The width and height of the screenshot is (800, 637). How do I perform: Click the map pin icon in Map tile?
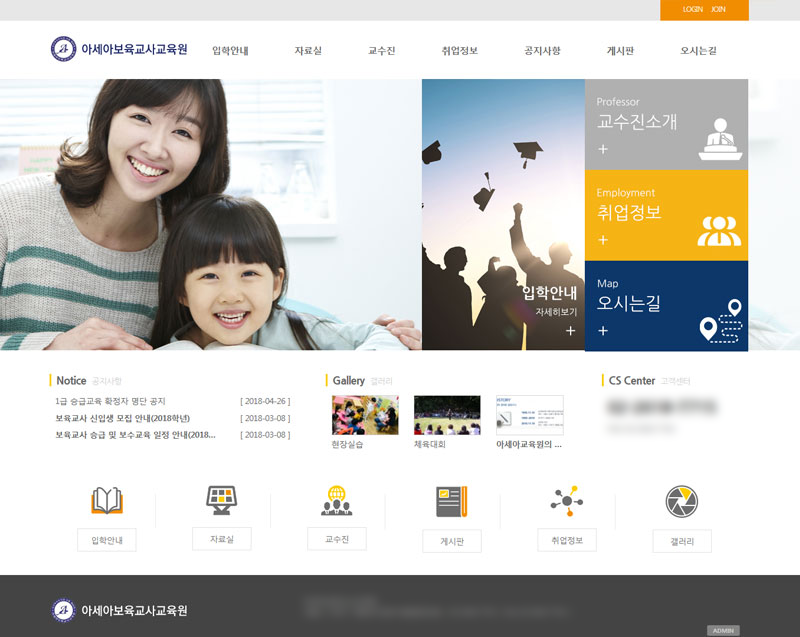pyautogui.click(x=723, y=321)
